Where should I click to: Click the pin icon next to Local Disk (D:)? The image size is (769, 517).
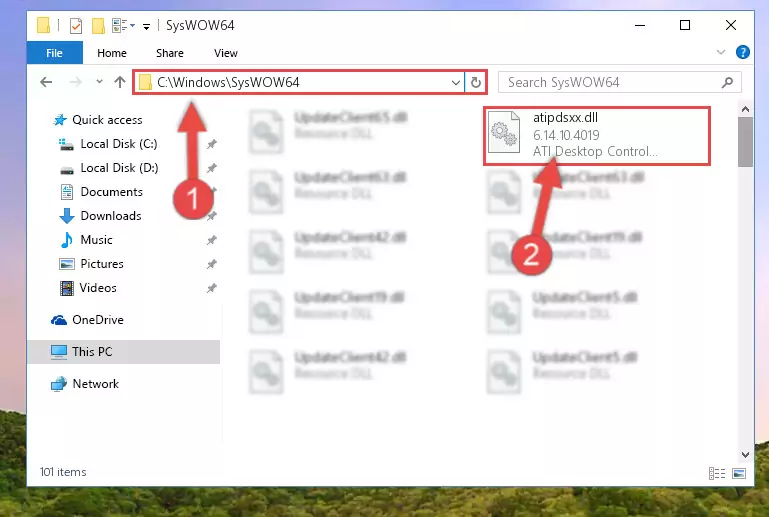(211, 168)
